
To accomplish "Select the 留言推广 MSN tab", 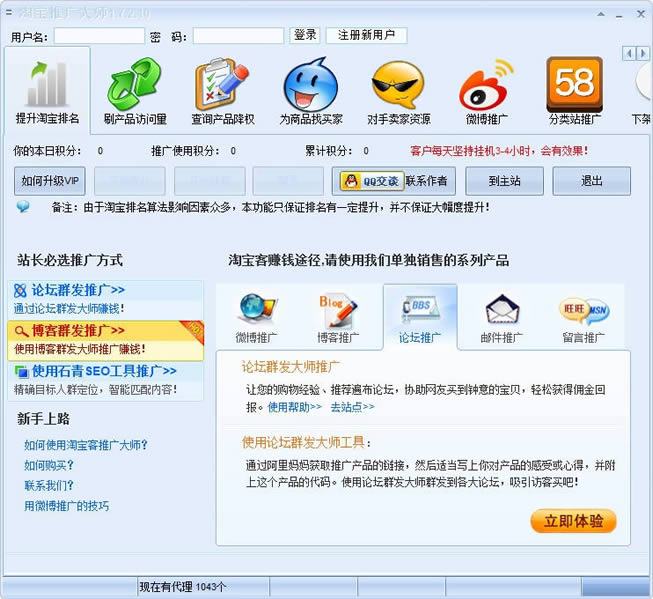I will 581,313.
